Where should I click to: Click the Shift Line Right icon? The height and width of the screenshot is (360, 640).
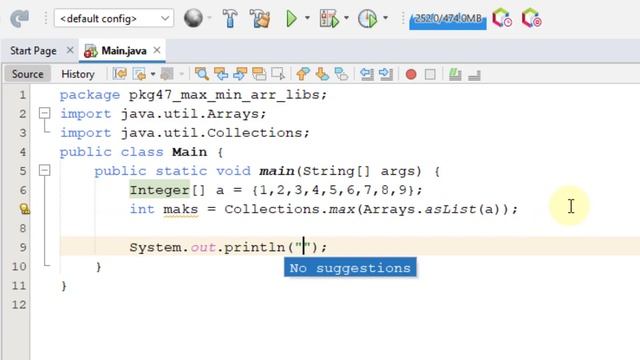(x=386, y=74)
